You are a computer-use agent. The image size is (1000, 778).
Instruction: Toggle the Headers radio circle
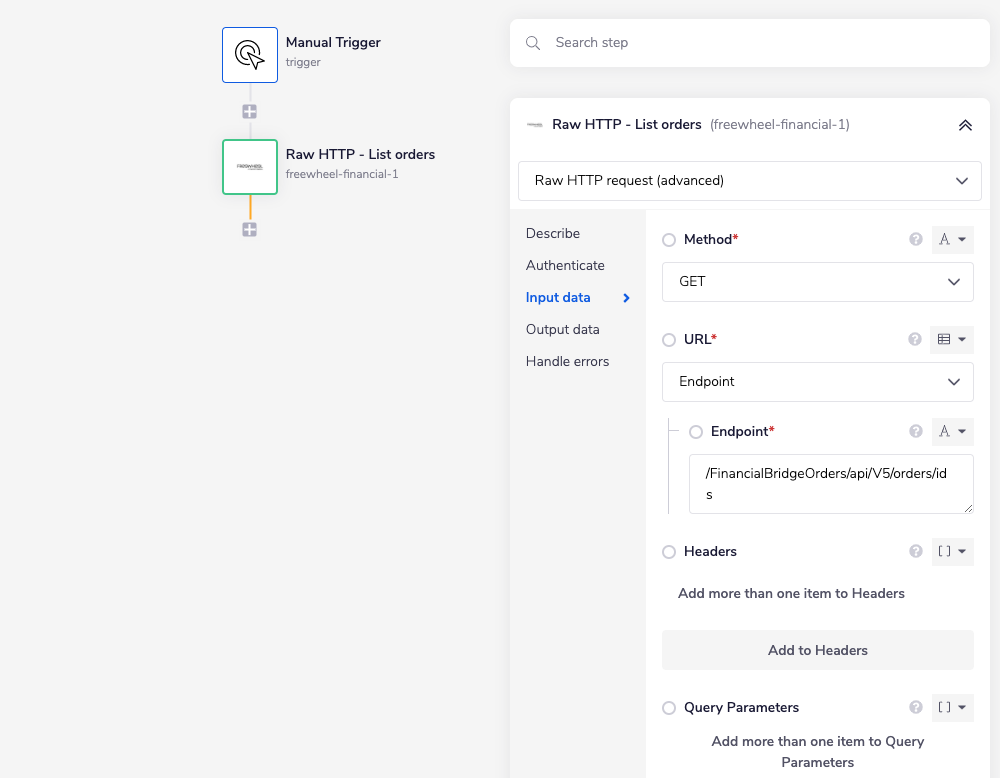(x=669, y=552)
